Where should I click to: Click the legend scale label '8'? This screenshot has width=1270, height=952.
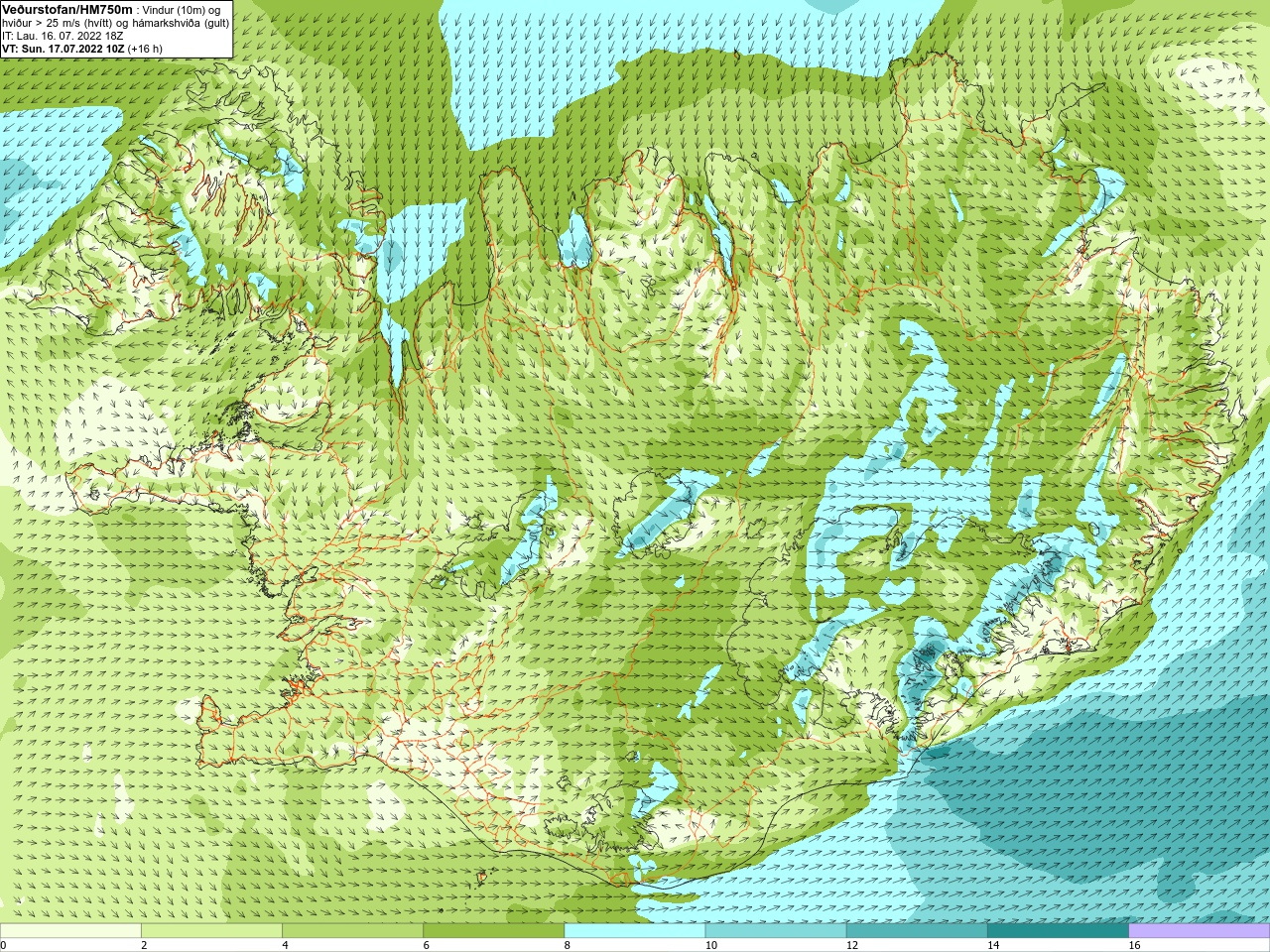[568, 945]
